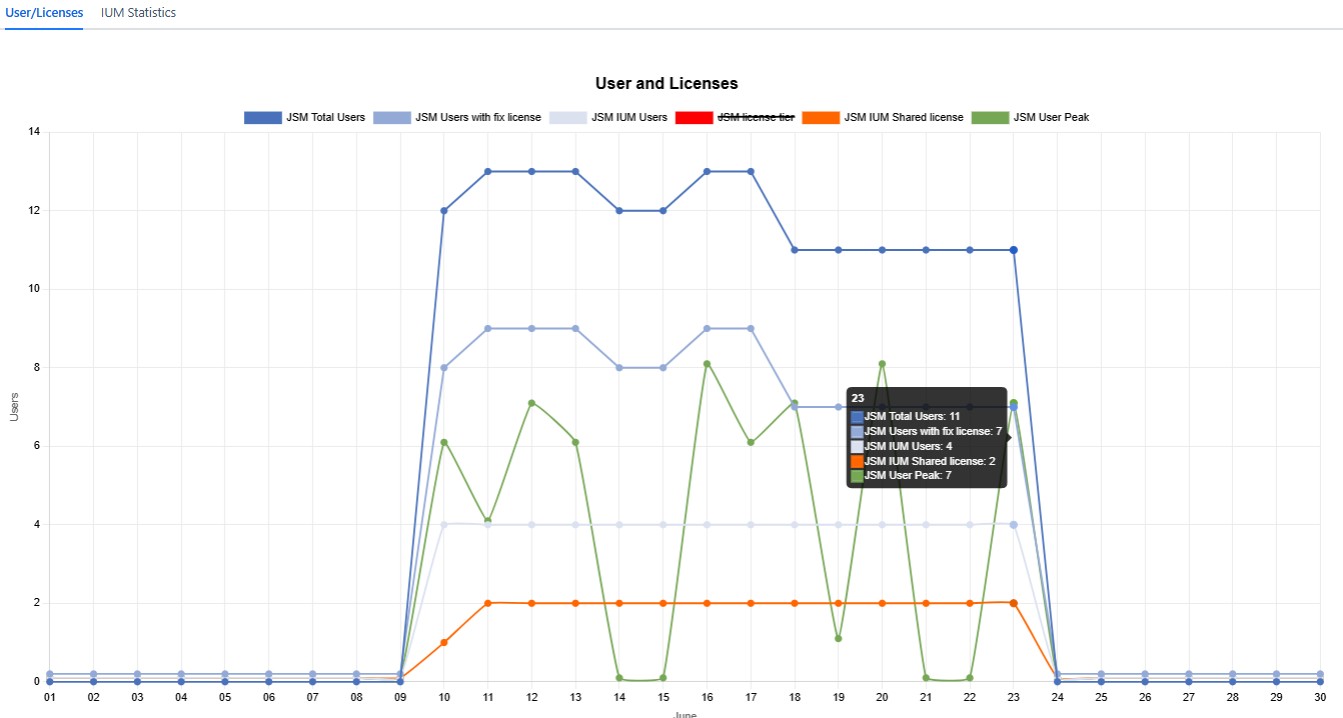Viewport: 1343px width, 718px height.
Task: Select the green User Peak point on June 15
Action: [x=663, y=678]
